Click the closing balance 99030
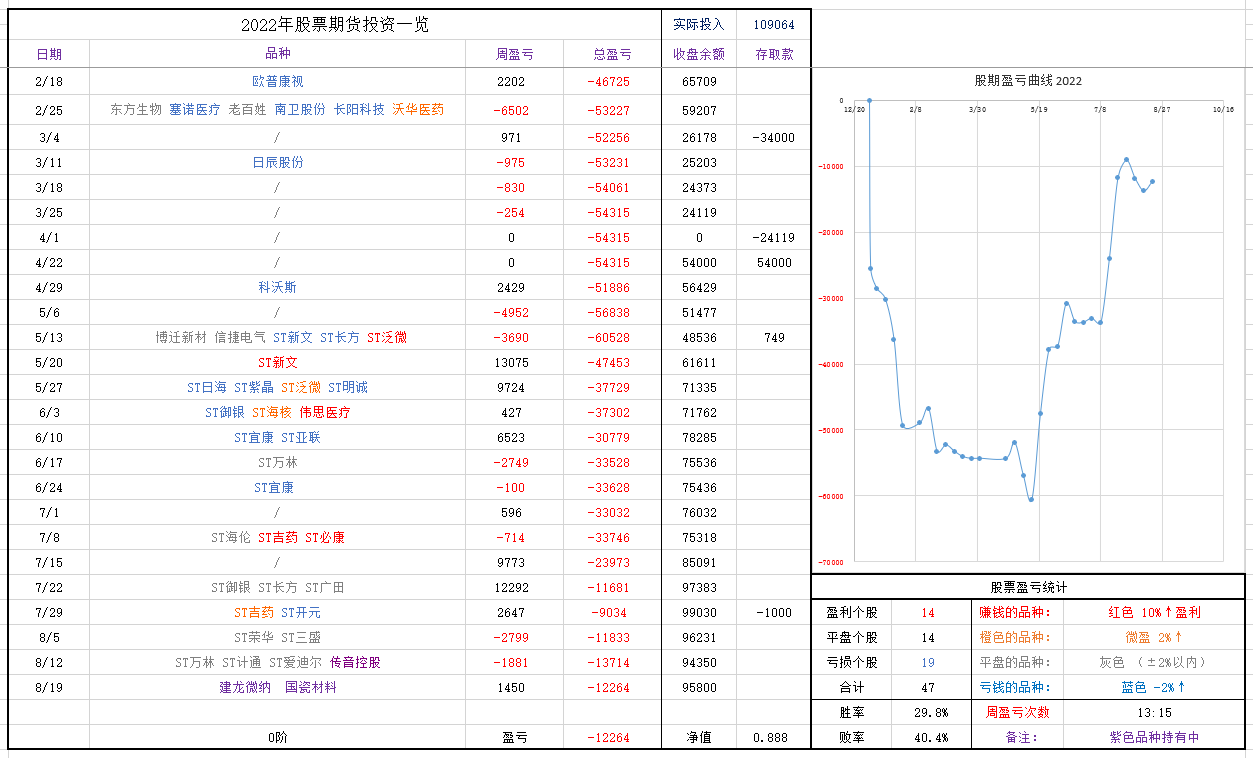The height and width of the screenshot is (758, 1253). pyautogui.click(x=699, y=613)
